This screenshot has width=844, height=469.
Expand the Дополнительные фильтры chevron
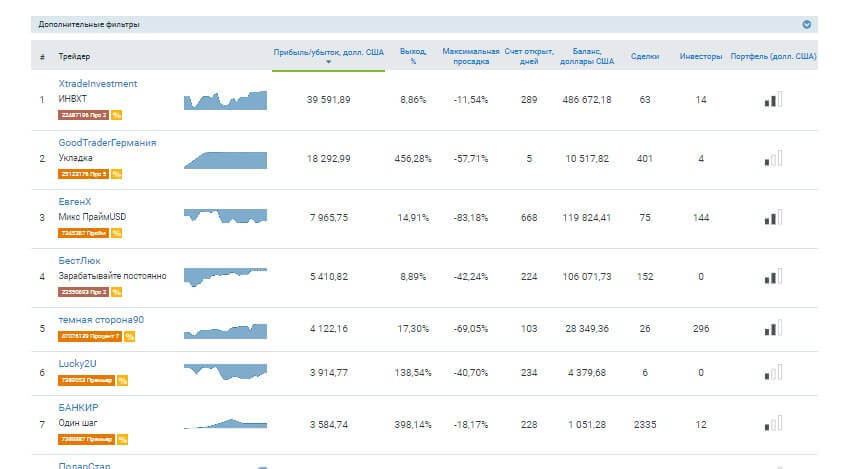click(807, 24)
